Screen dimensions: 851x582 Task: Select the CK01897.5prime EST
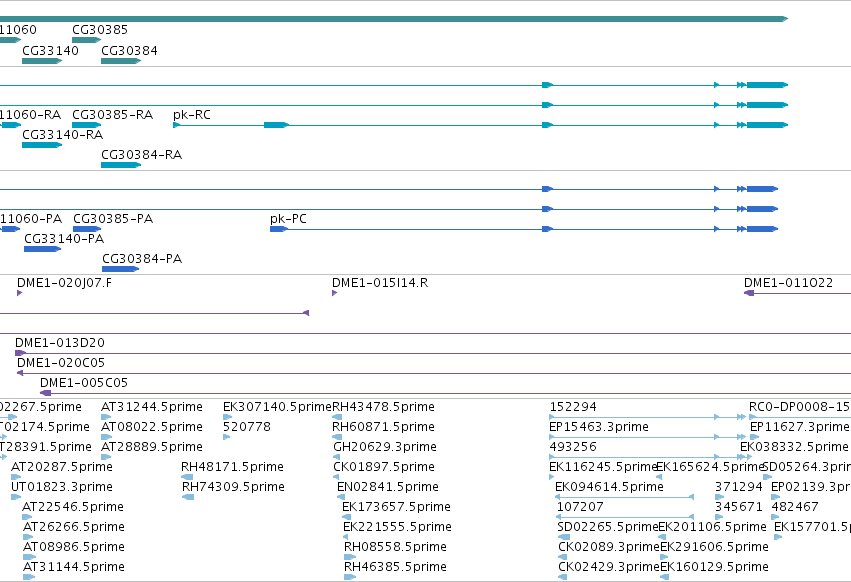tap(336, 477)
